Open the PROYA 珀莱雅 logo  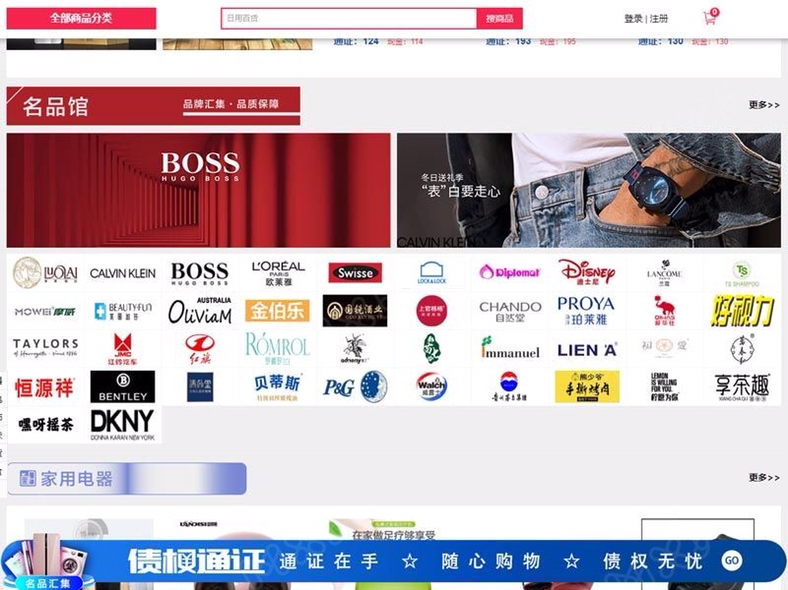[x=586, y=311]
